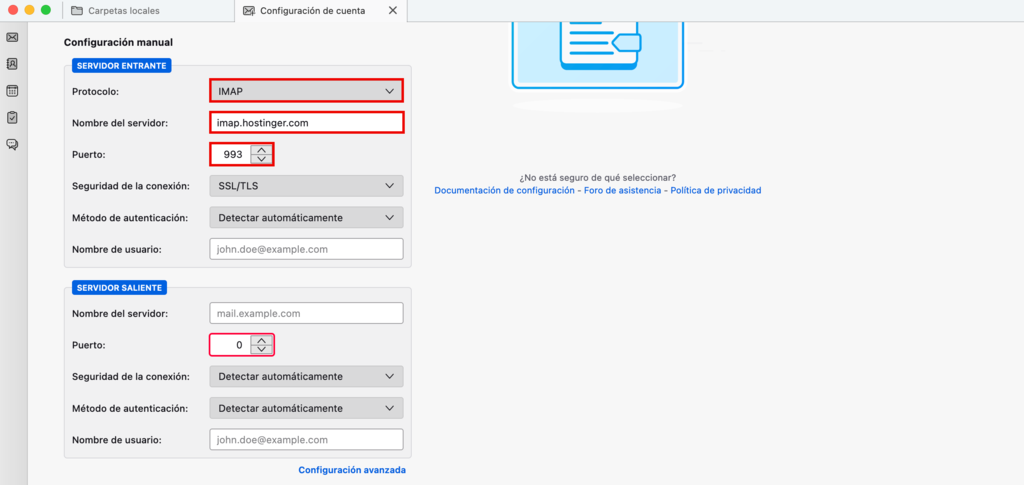Open outgoing Seguridad de la conexión dropdown
Image resolution: width=1024 pixels, height=485 pixels.
[306, 377]
